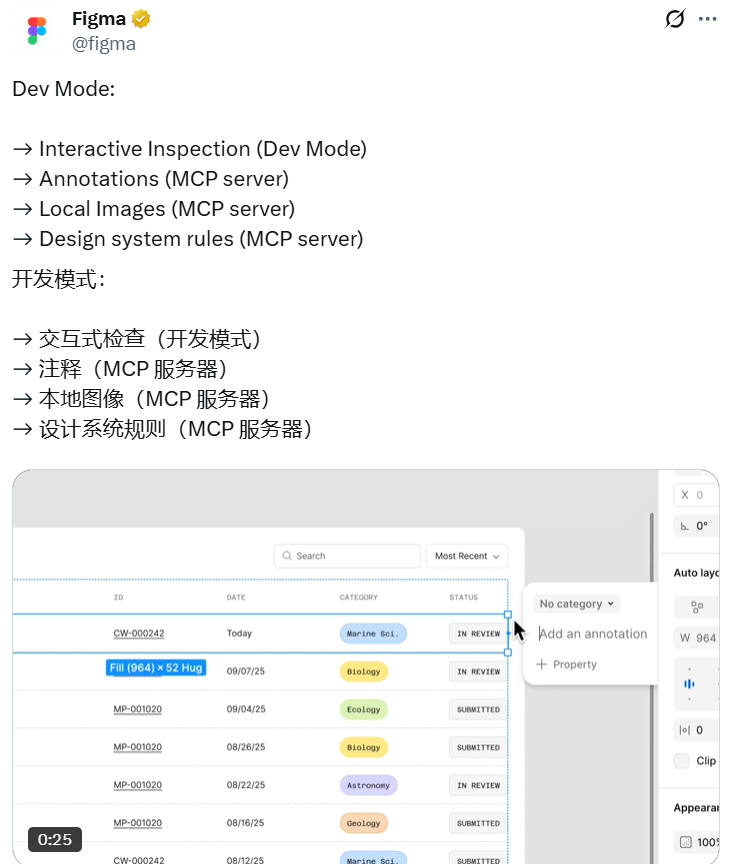
Task: Click the Astronomy category tag
Action: pyautogui.click(x=368, y=786)
